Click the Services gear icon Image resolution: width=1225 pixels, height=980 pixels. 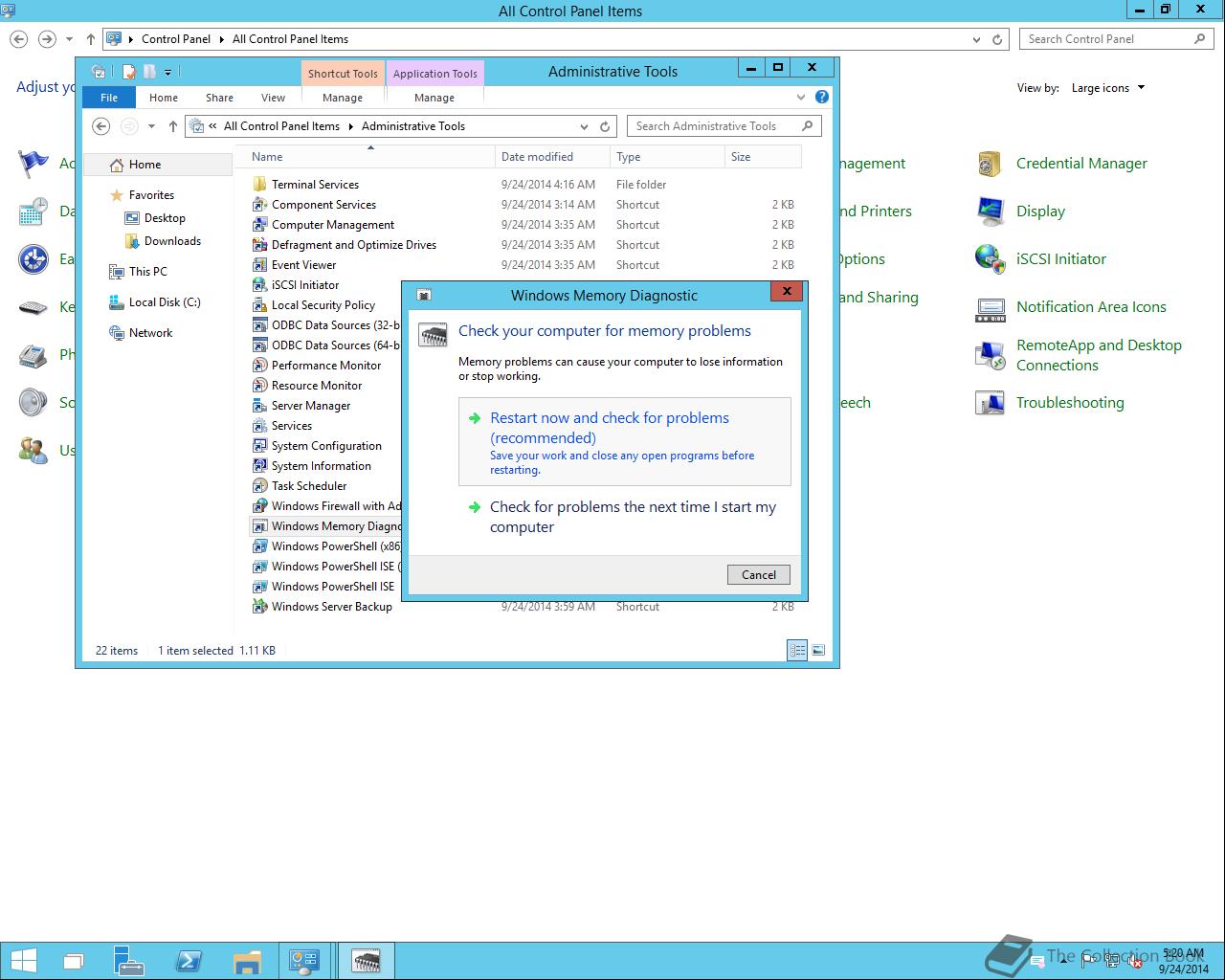(x=259, y=426)
